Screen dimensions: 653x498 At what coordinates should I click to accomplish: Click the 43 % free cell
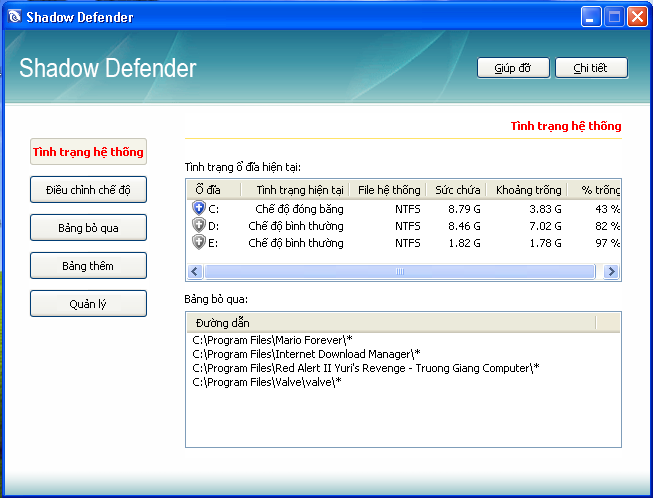608,209
